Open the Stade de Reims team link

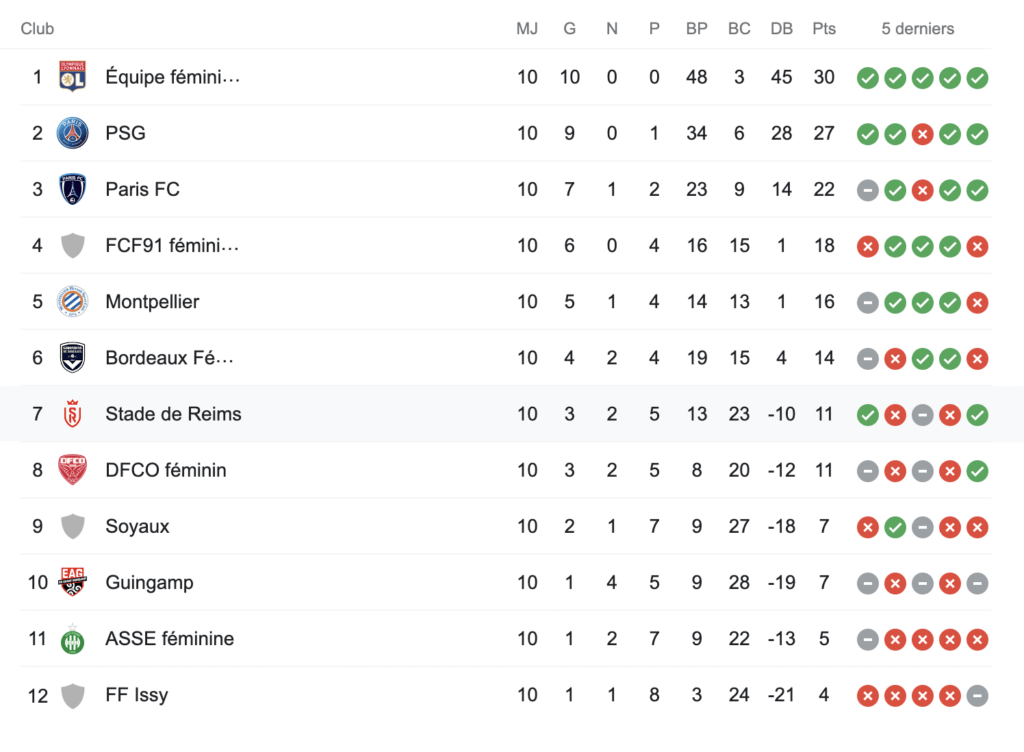click(173, 414)
